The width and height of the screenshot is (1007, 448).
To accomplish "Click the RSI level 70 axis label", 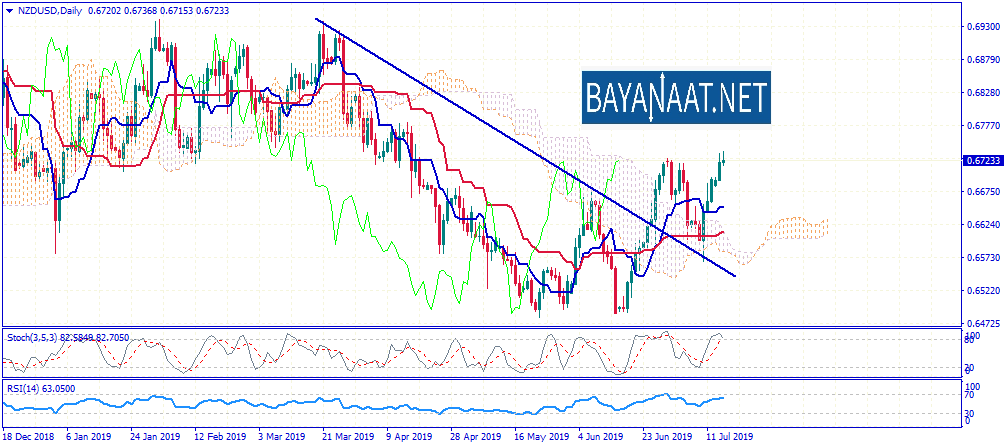I will pyautogui.click(x=972, y=395).
